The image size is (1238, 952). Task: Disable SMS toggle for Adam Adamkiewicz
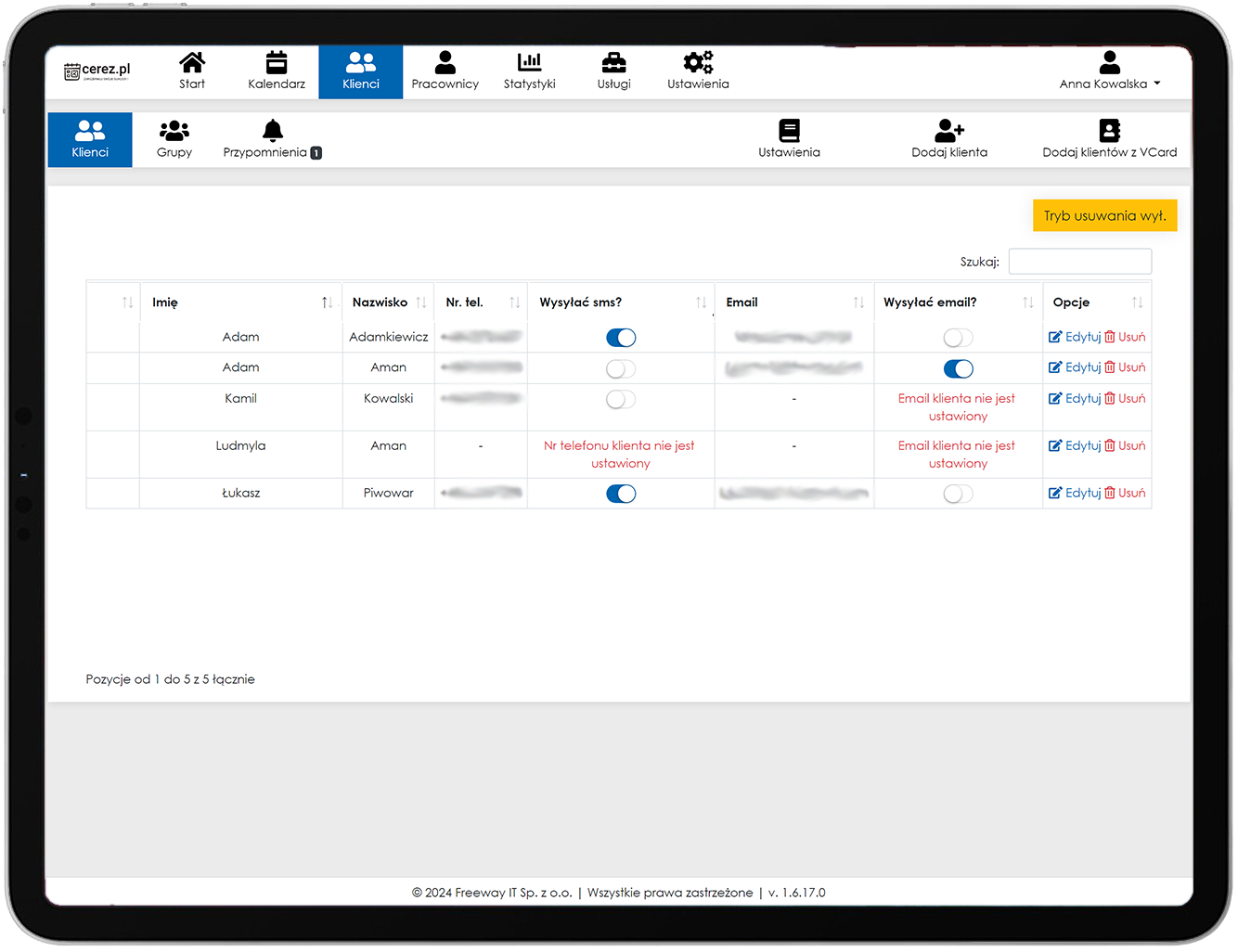click(621, 338)
